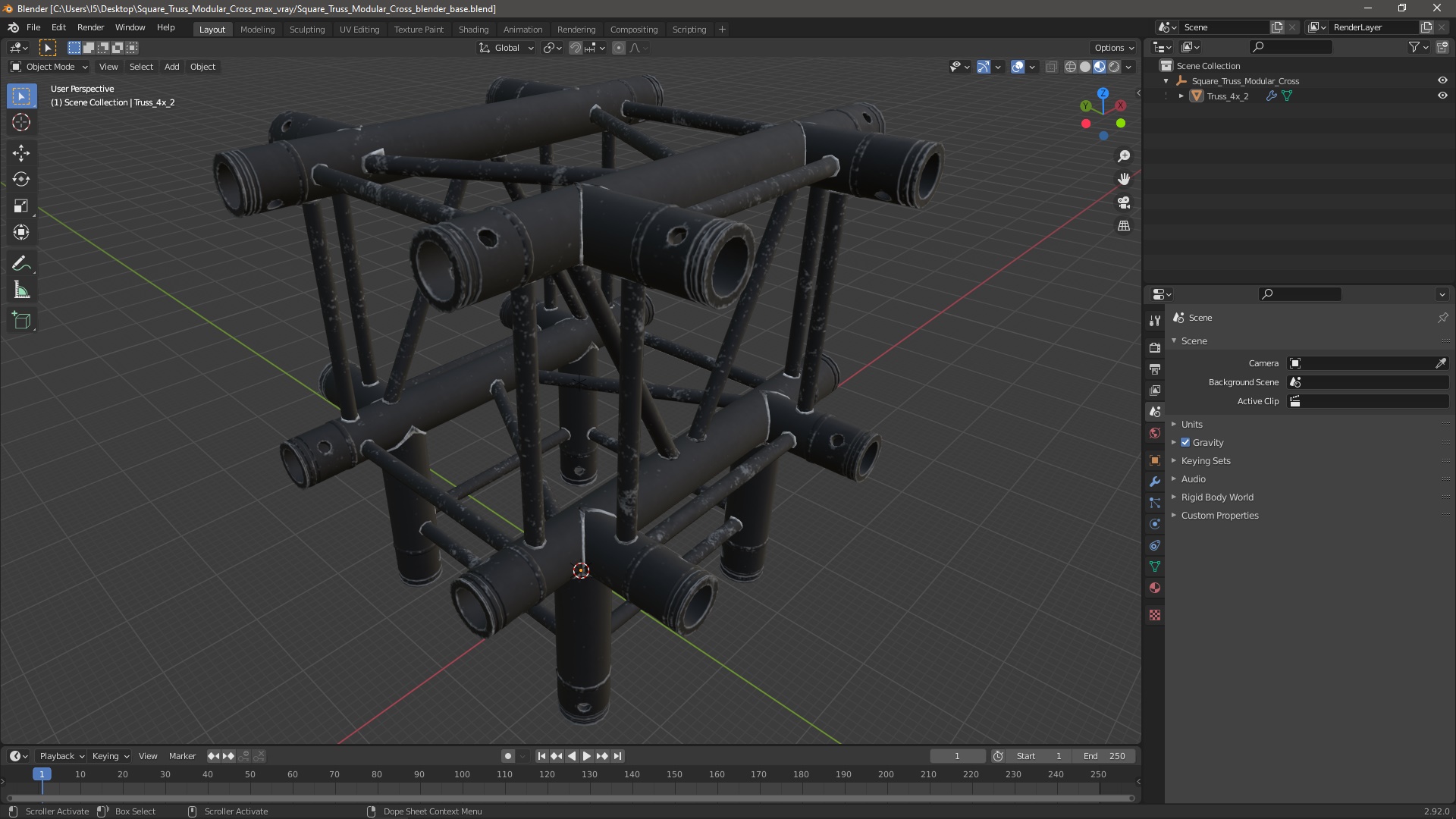
Task: Switch to the Shading workspace tab
Action: pos(473,30)
